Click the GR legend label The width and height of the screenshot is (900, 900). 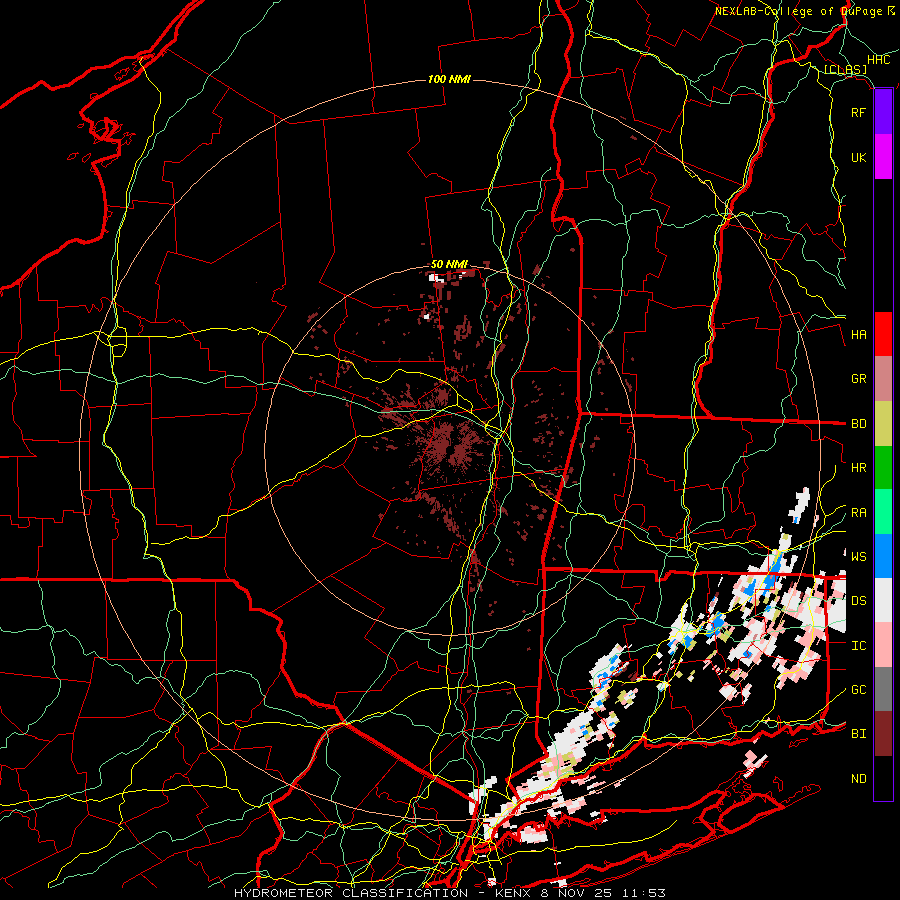[859, 379]
